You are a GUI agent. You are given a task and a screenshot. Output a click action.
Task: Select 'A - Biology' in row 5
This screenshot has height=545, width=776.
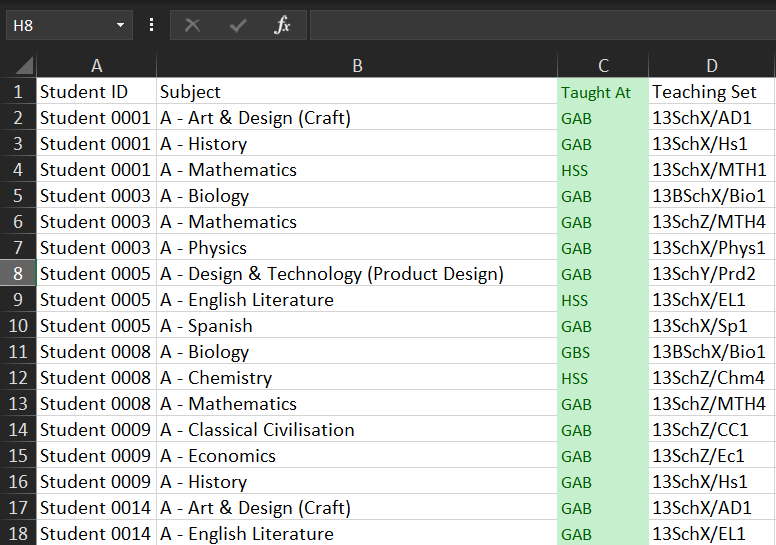(x=357, y=196)
